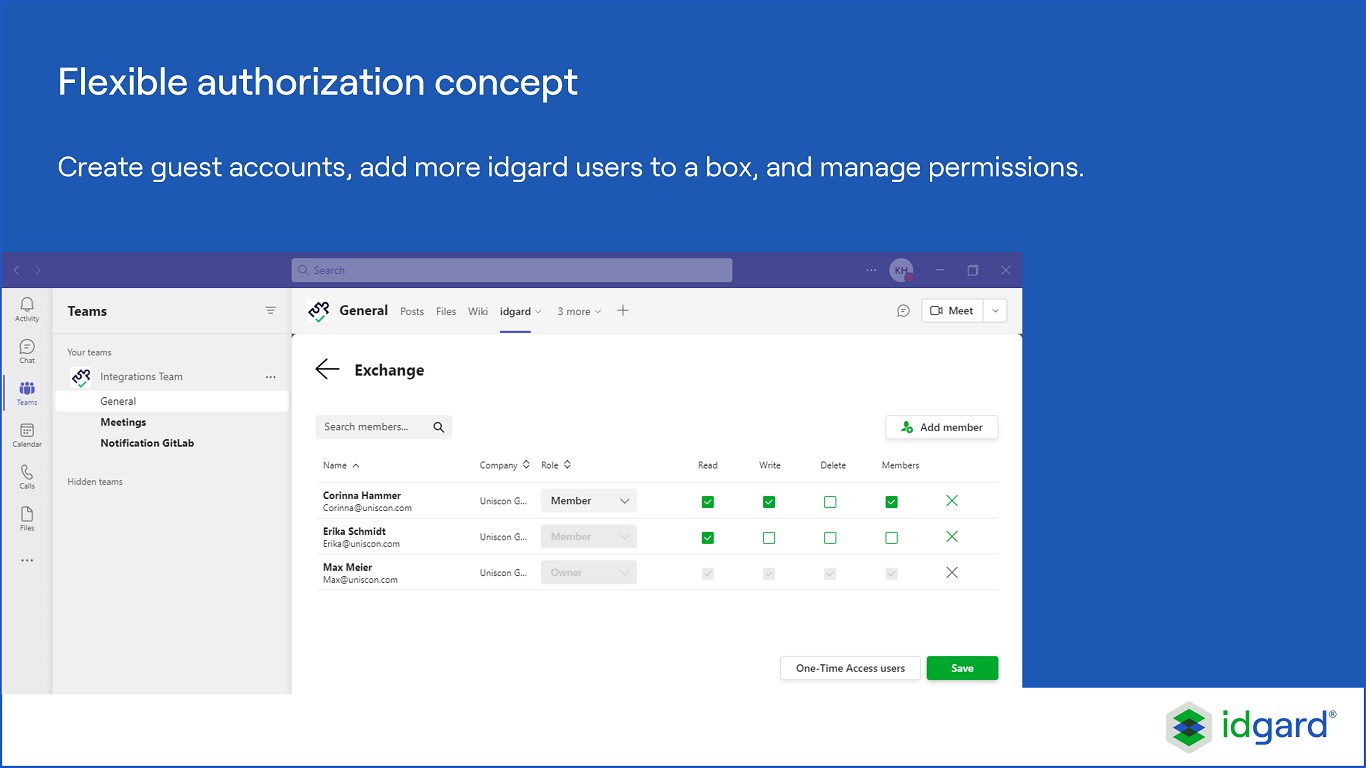Sort members by Company column
The height and width of the screenshot is (768, 1366).
(x=505, y=465)
